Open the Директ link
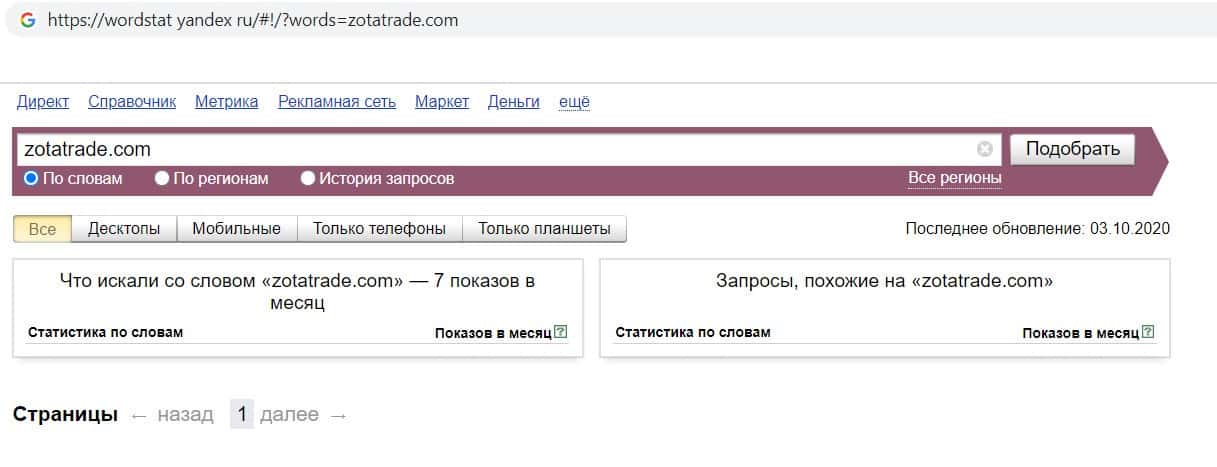This screenshot has width=1217, height=467. pyautogui.click(x=43, y=101)
